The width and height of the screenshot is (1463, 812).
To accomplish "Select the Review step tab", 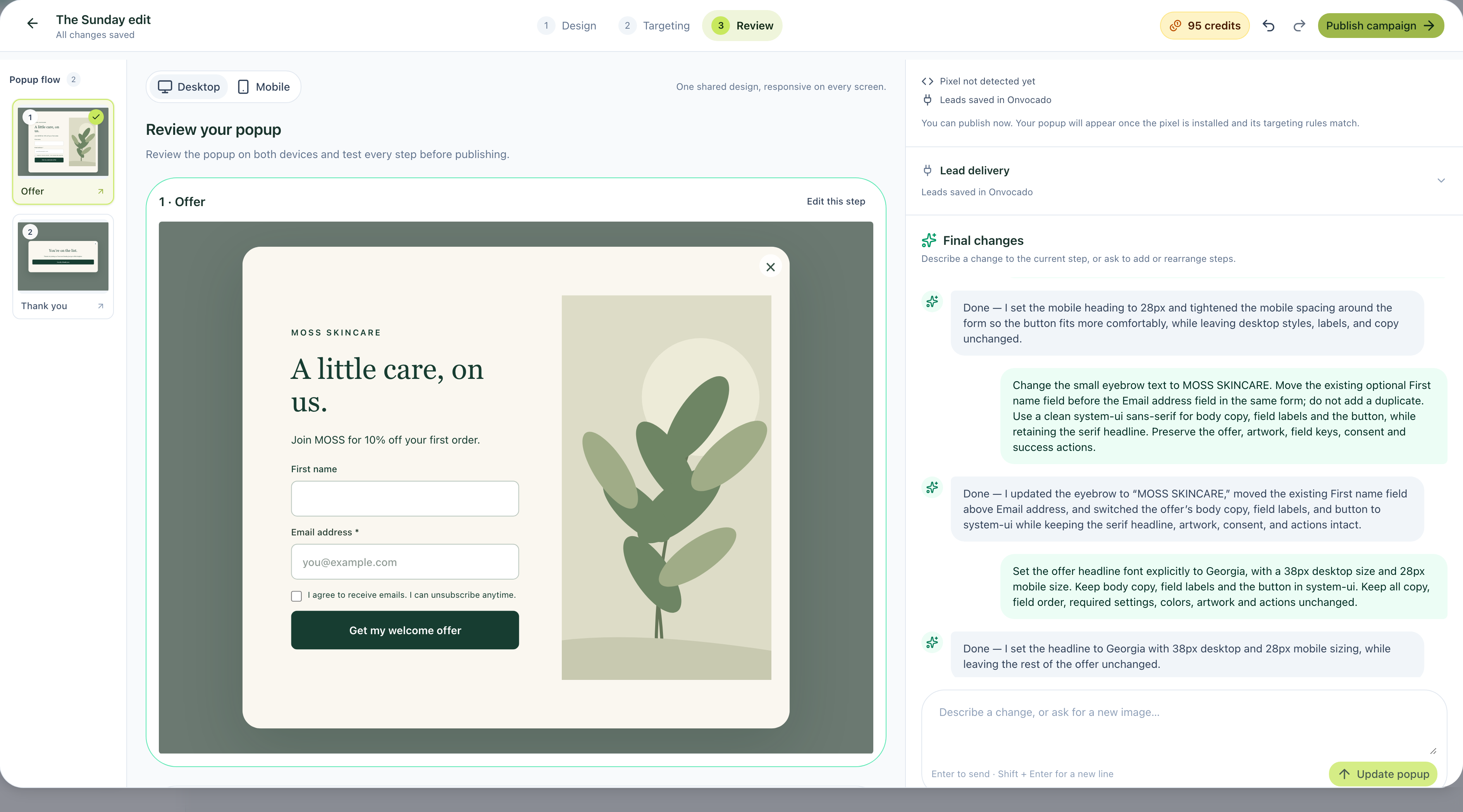I will [x=742, y=26].
